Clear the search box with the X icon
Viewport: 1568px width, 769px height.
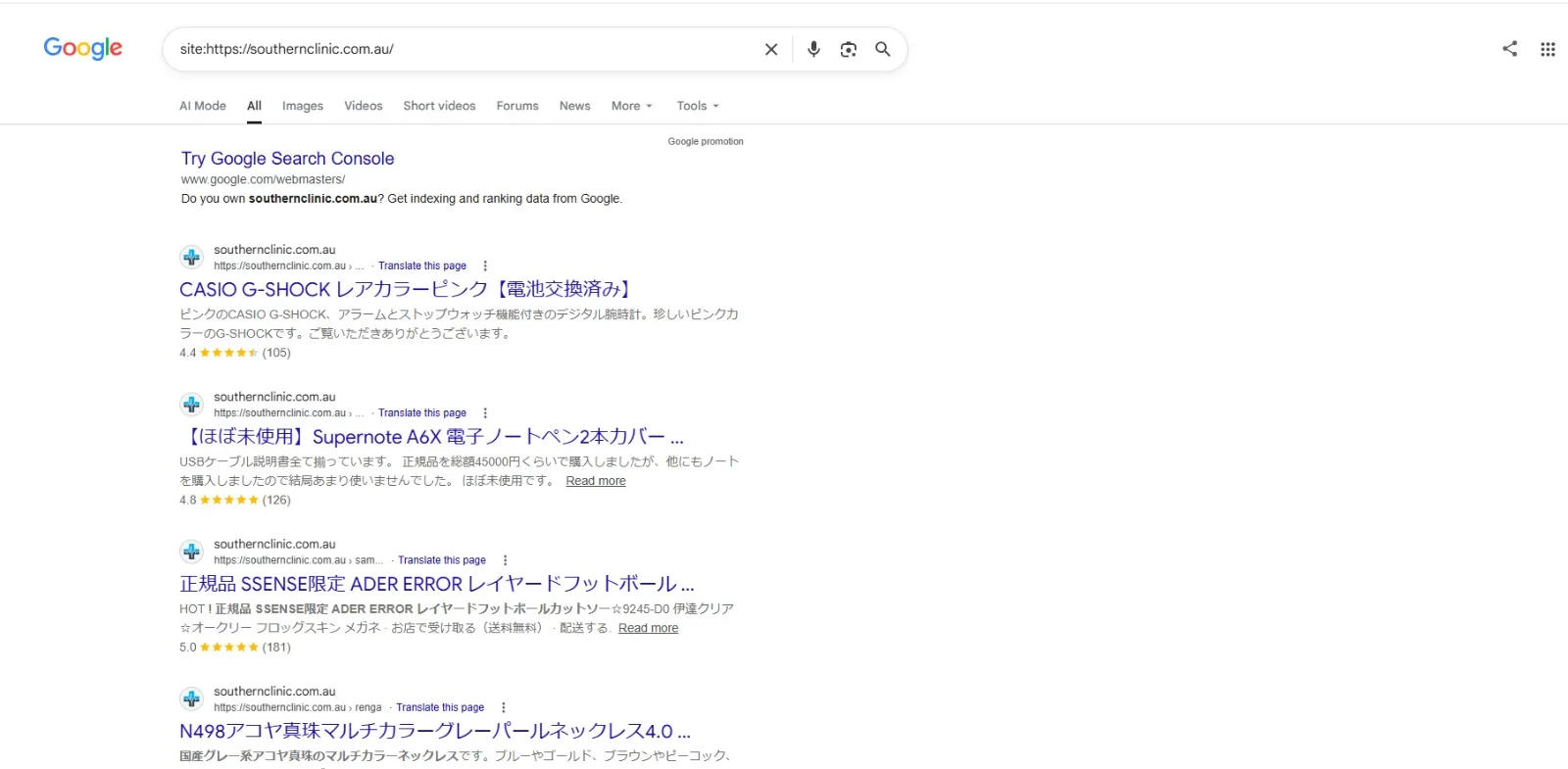[x=771, y=49]
